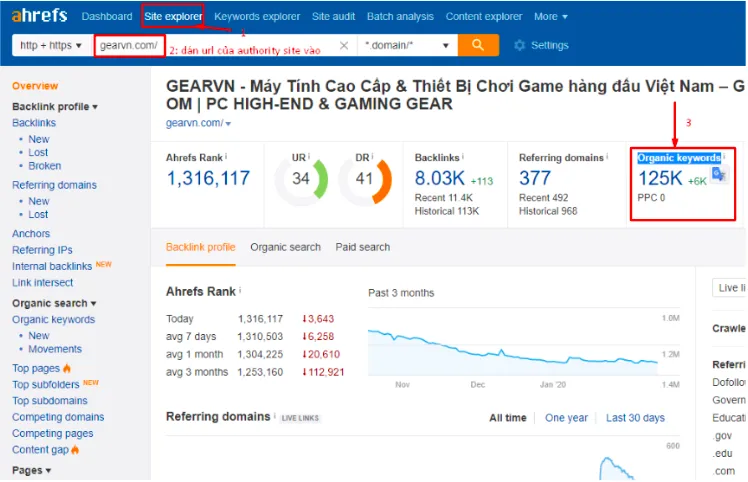Expand the More menu in top navigation
The height and width of the screenshot is (482, 748).
pos(550,16)
